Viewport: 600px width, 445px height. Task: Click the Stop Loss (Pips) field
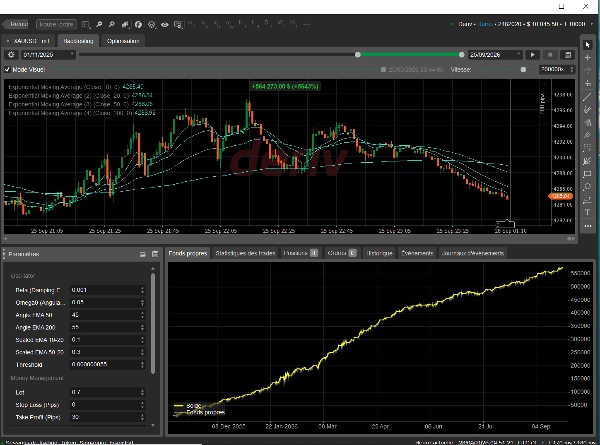click(108, 404)
